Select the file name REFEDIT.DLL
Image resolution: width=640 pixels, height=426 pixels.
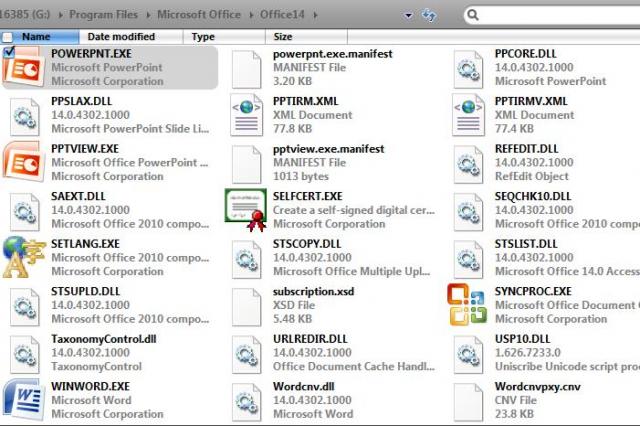coord(527,149)
